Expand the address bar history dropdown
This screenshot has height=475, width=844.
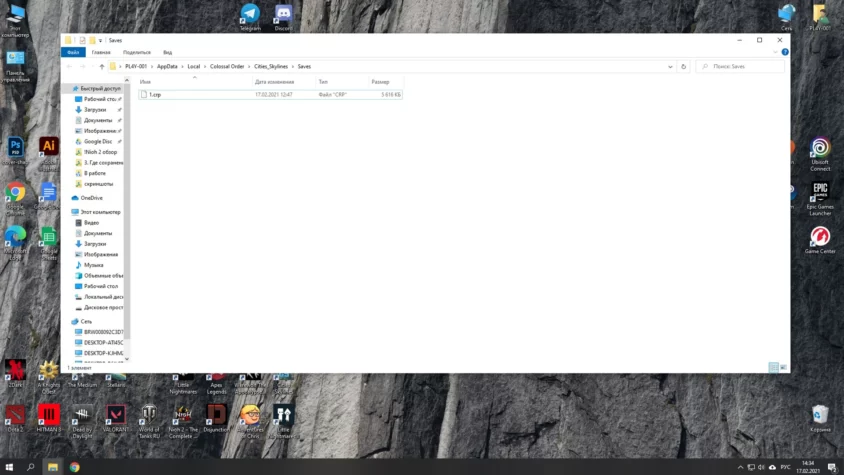(x=670, y=67)
